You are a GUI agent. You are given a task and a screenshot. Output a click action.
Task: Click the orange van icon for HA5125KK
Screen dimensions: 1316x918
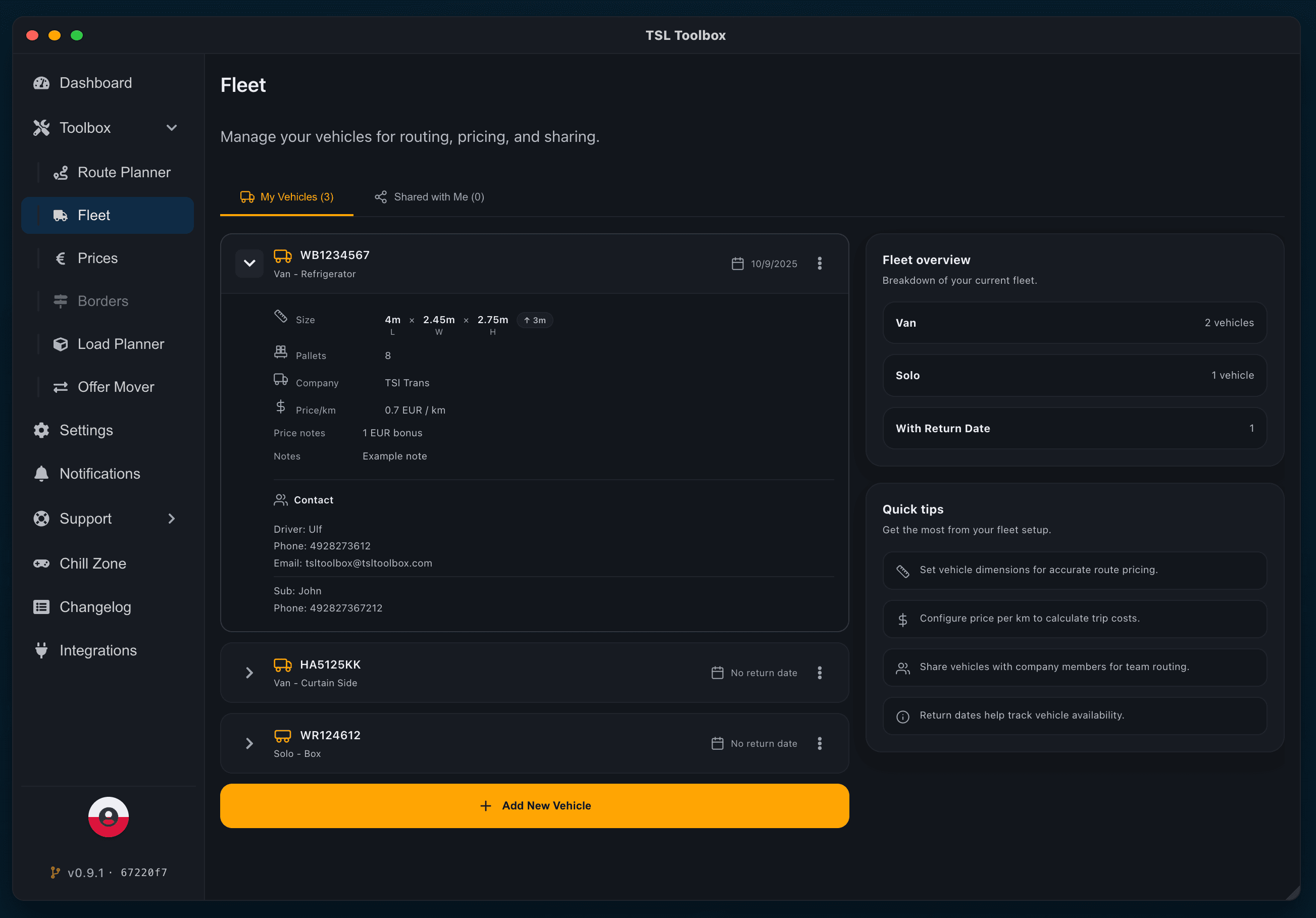tap(283, 665)
